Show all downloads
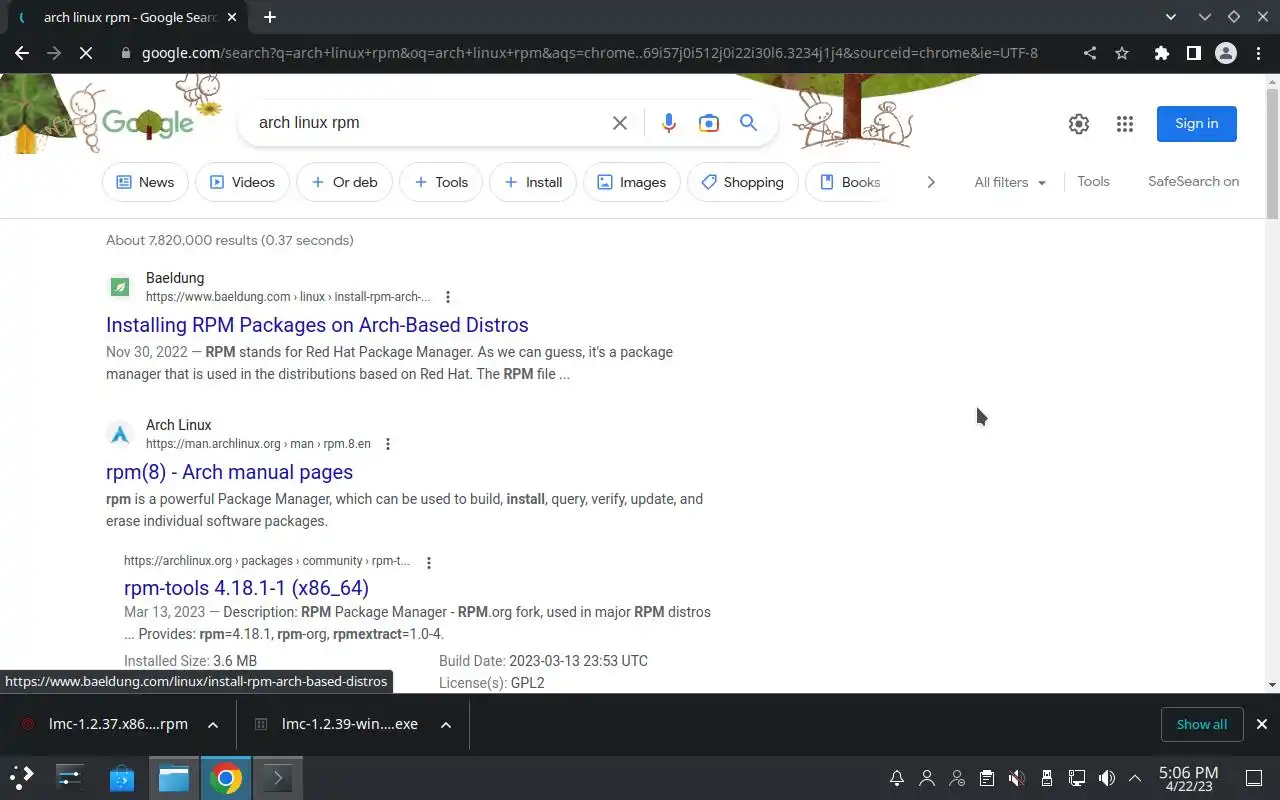 coord(1202,724)
